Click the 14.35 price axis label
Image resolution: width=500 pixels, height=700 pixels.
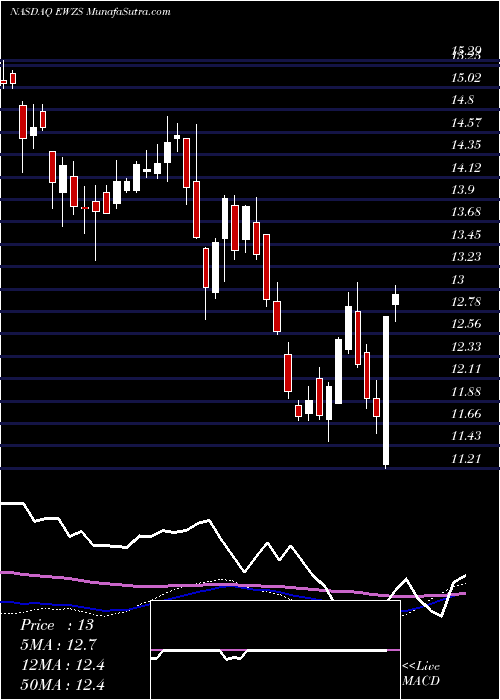click(x=467, y=145)
